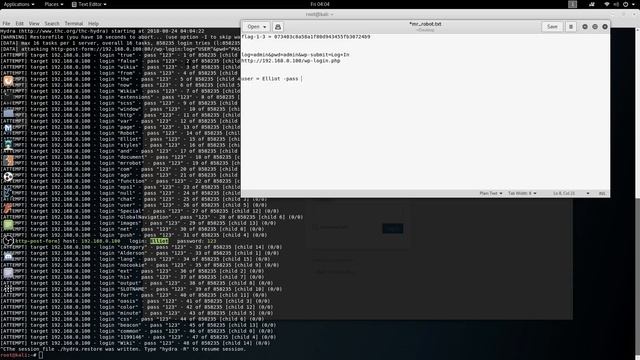This screenshot has height=360, width=640.
Task: Create a new document in Text Editor
Action: click(278, 27)
